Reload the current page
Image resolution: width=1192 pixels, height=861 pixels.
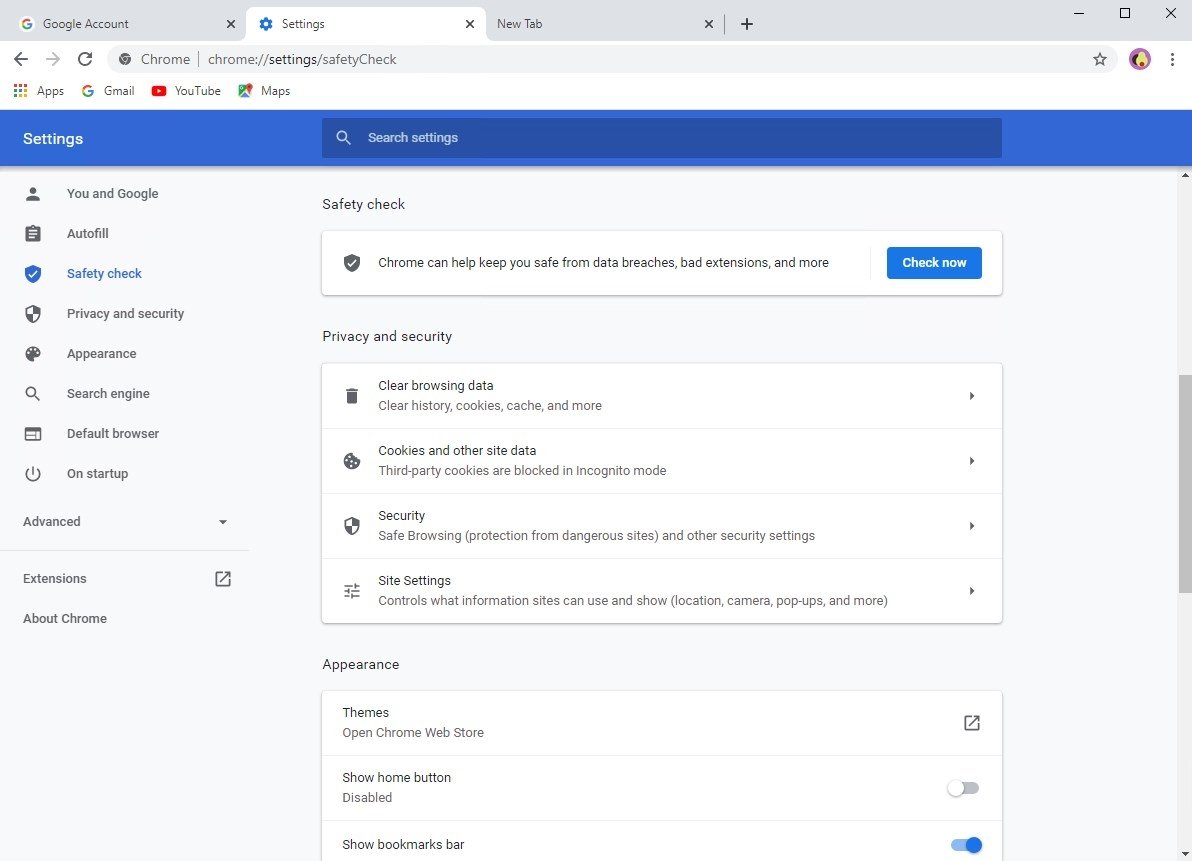point(85,59)
